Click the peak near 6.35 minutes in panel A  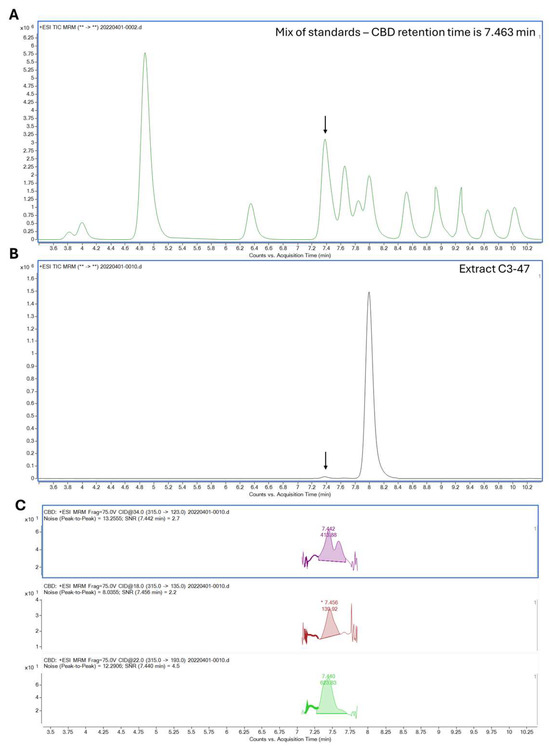(x=250, y=221)
